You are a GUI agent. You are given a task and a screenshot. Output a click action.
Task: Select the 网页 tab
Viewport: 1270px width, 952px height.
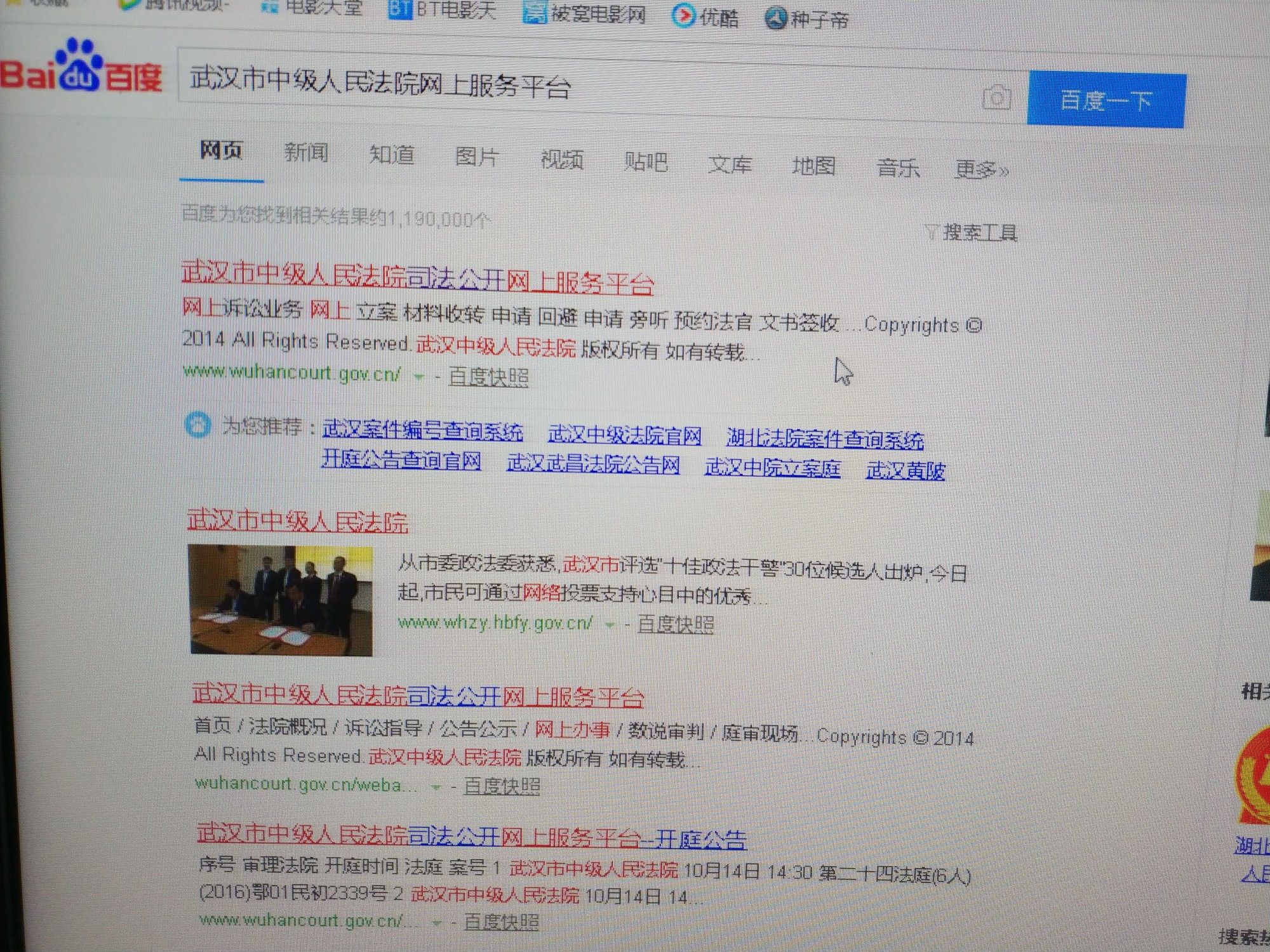[x=221, y=150]
